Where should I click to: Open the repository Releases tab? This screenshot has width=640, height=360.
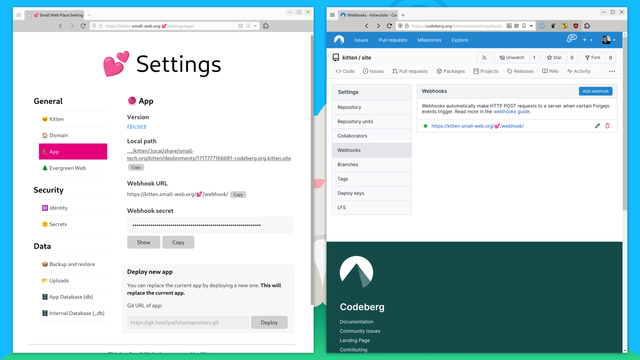[520, 71]
